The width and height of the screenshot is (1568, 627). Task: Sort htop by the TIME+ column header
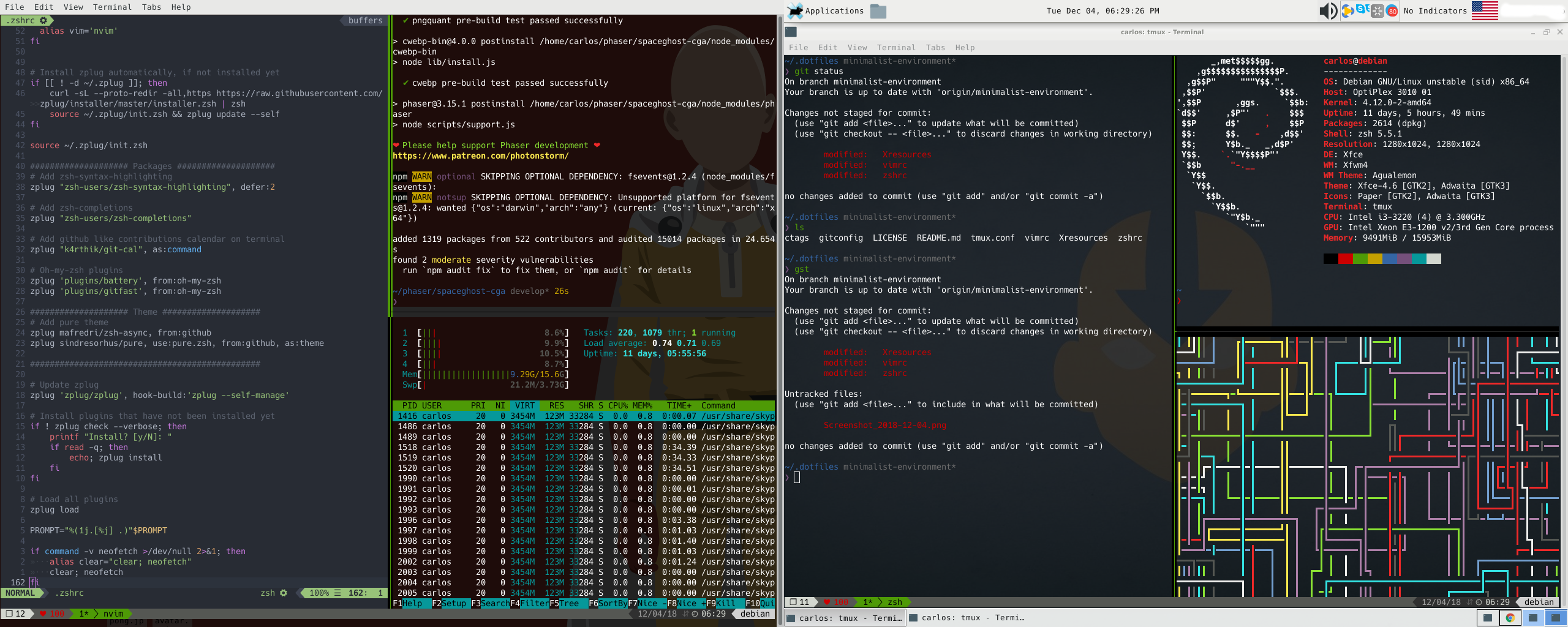point(679,405)
